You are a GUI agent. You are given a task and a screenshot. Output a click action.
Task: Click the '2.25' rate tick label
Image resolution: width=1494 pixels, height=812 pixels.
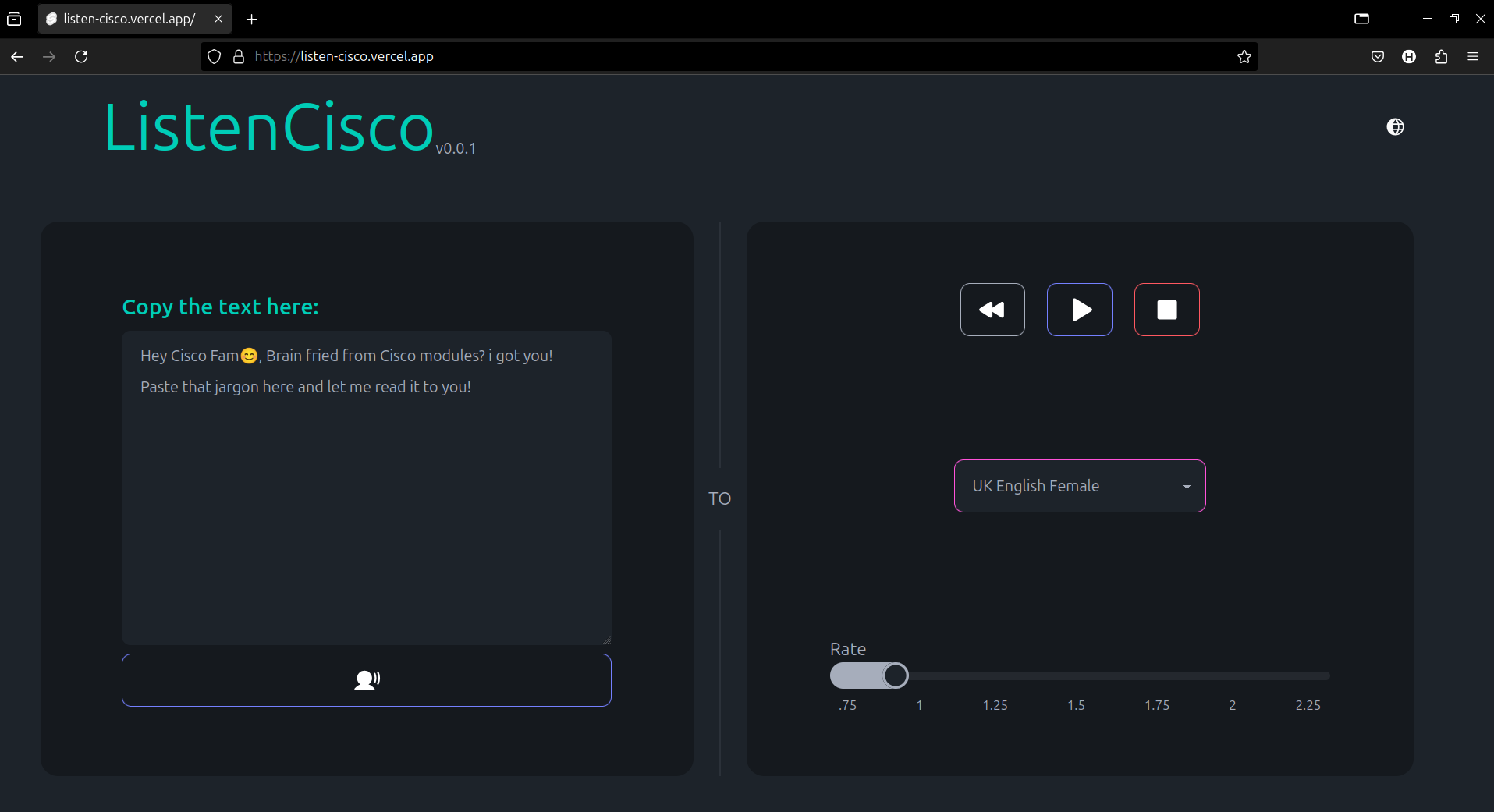(1308, 705)
